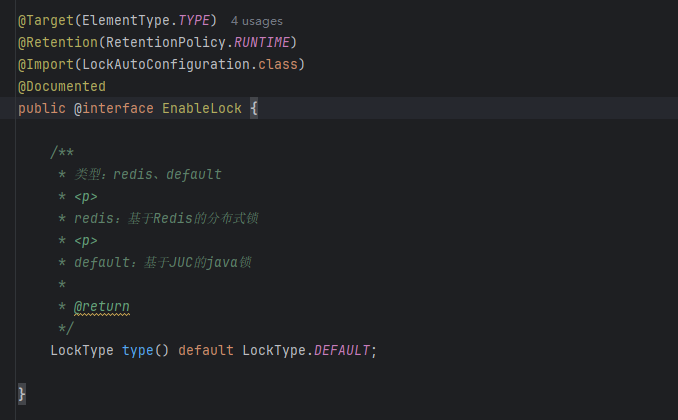678x420 pixels.
Task: Click the 'public' keyword
Action: click(x=42, y=108)
